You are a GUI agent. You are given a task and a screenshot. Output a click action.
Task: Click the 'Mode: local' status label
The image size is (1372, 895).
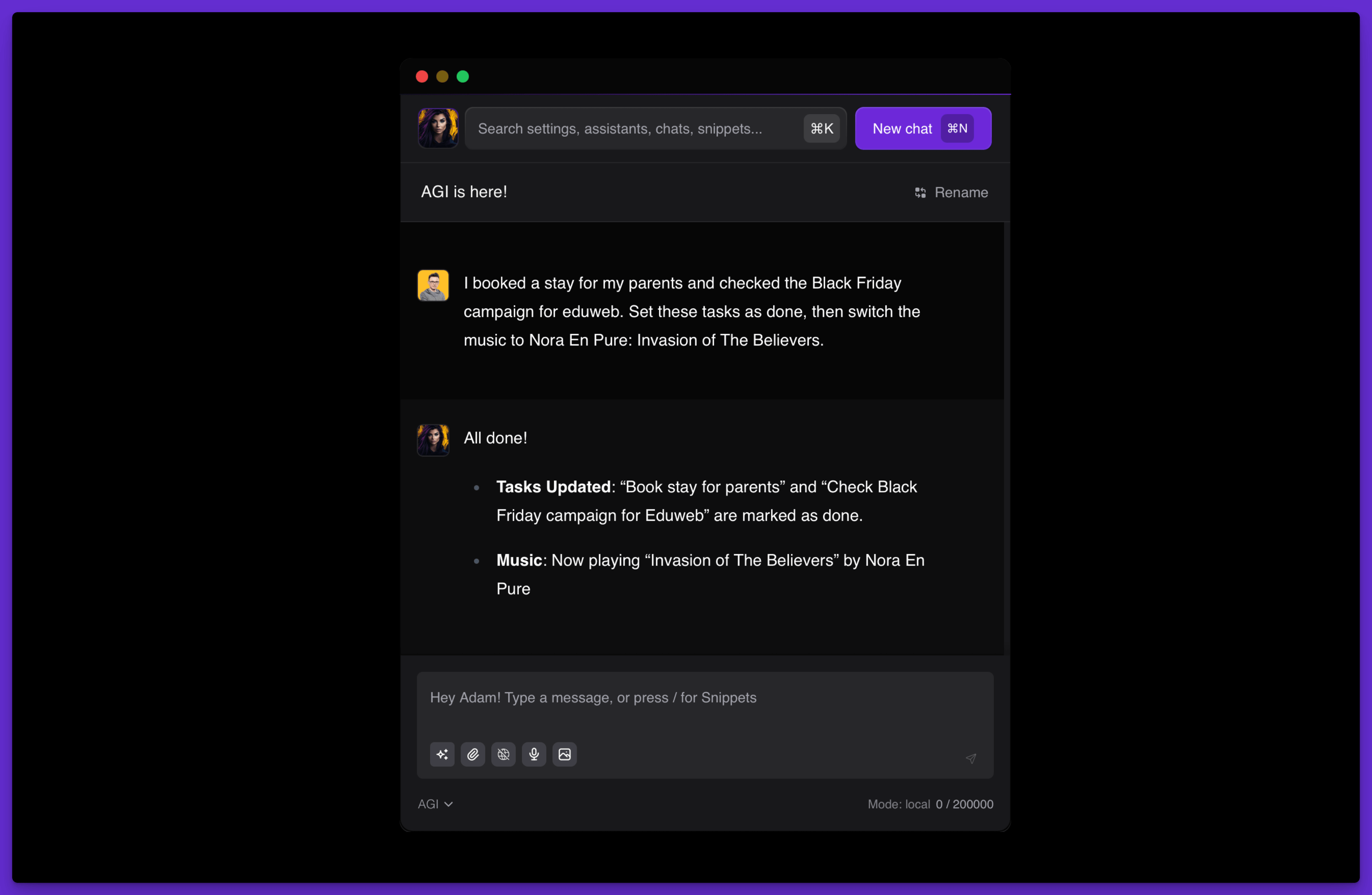coord(899,804)
